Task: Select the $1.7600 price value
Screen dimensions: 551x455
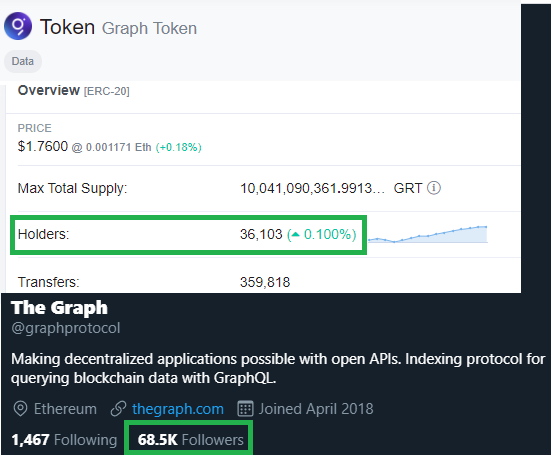Action: 43,146
